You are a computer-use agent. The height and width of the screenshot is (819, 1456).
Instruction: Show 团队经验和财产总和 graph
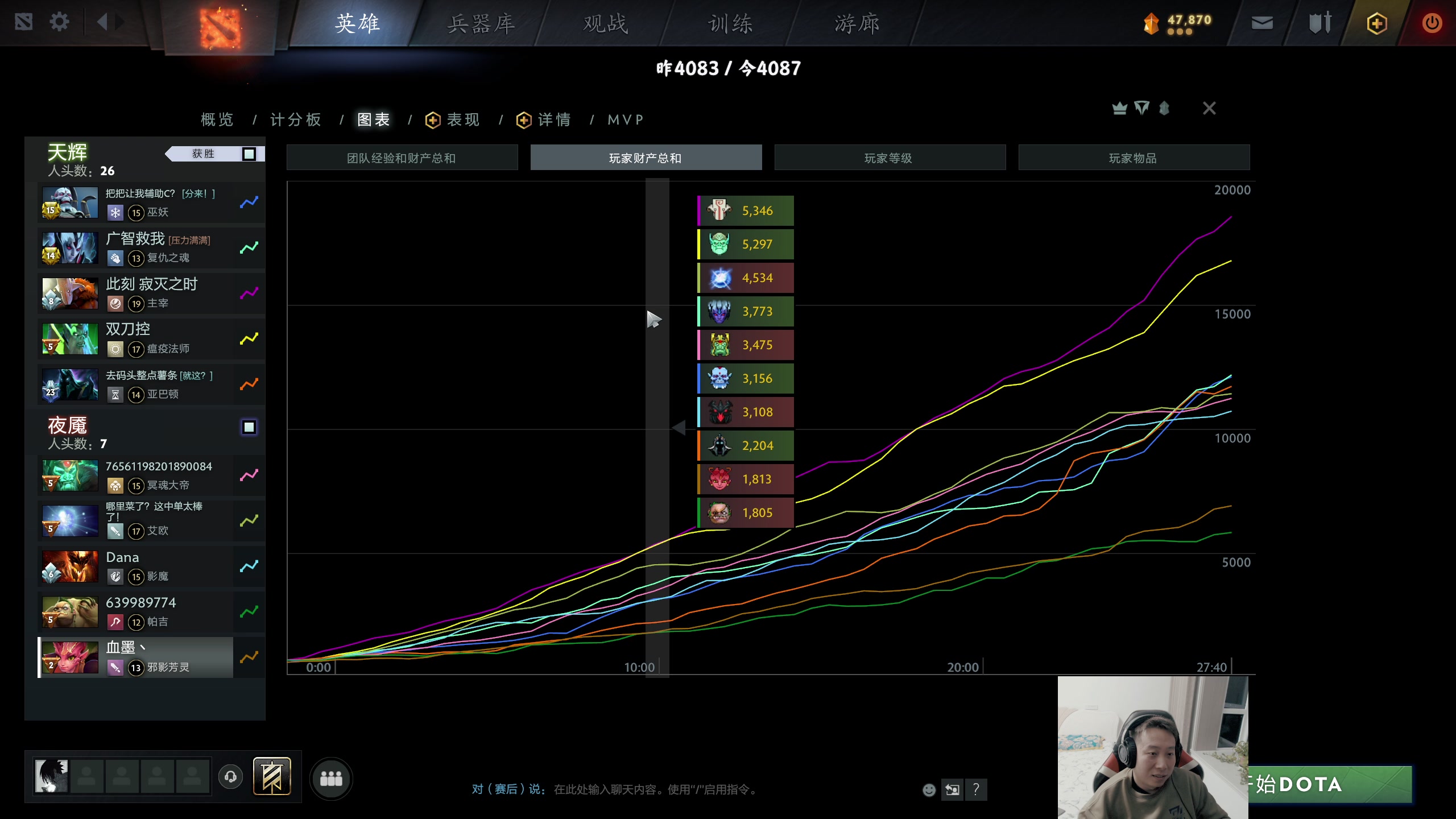(x=402, y=158)
